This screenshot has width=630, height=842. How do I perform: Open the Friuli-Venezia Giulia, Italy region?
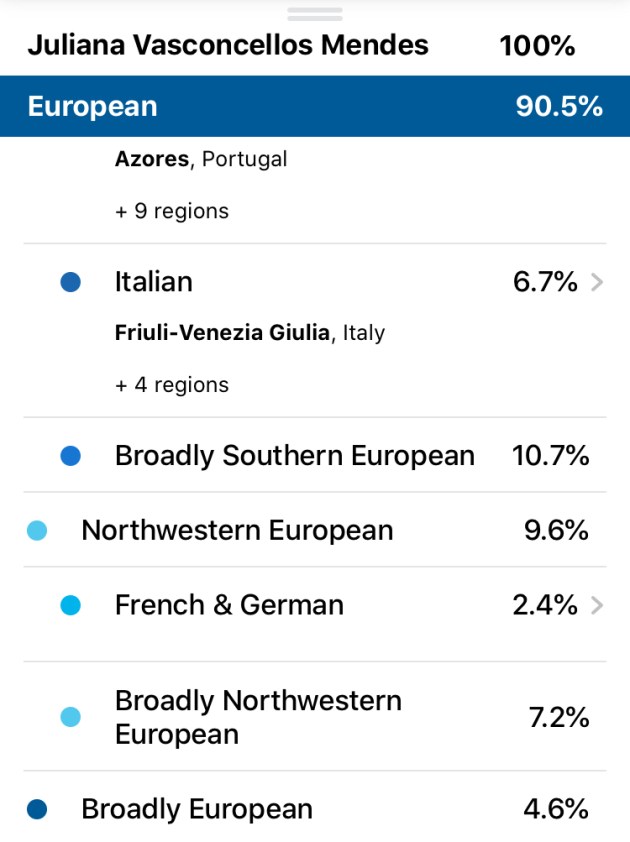pos(249,333)
